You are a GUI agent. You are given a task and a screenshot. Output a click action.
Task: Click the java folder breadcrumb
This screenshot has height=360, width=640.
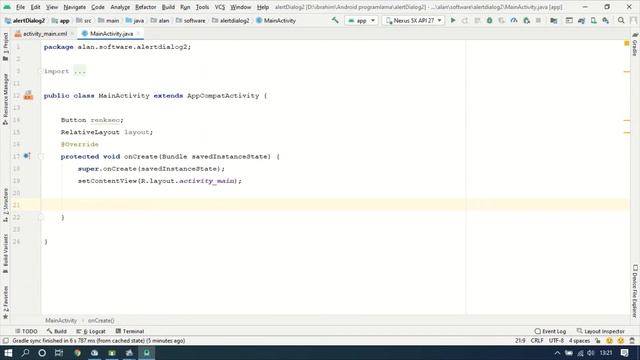click(x=135, y=20)
